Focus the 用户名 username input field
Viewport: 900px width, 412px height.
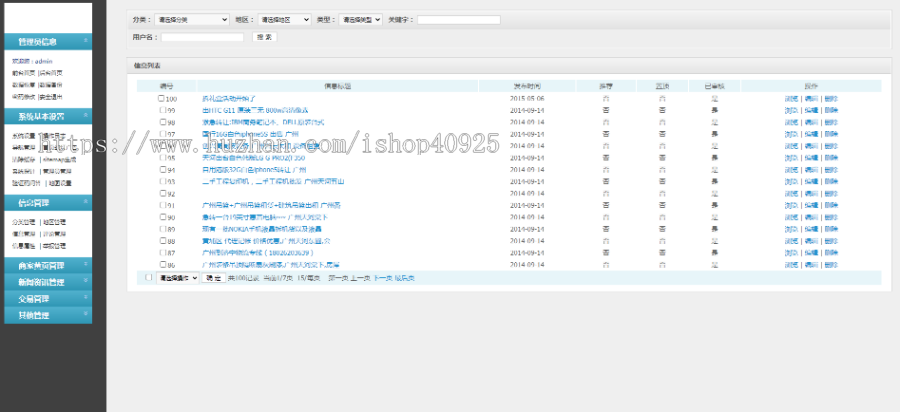203,37
